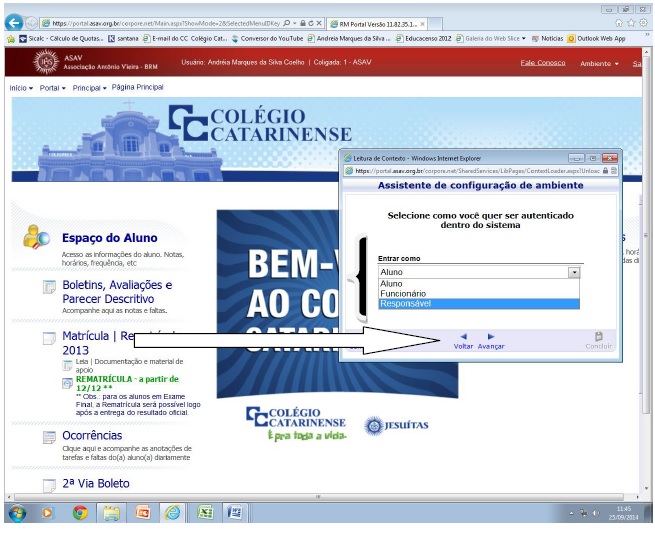655x535 pixels.
Task: Click the add-to-favorites-bar star icon
Action: [x=11, y=38]
